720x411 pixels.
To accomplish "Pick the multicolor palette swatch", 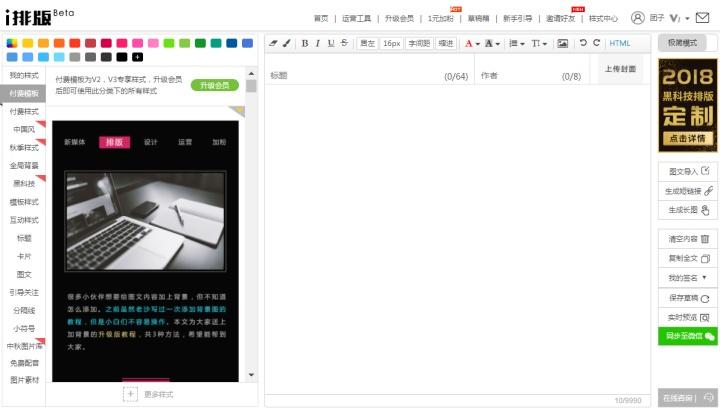I will 12,43.
